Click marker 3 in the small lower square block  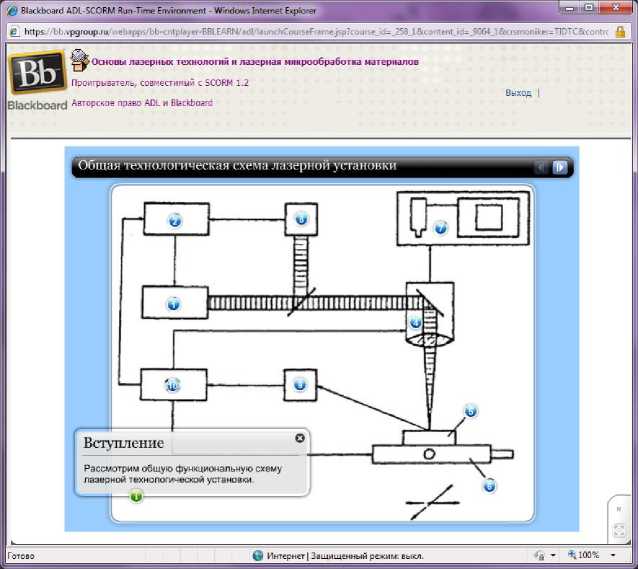(x=300, y=385)
